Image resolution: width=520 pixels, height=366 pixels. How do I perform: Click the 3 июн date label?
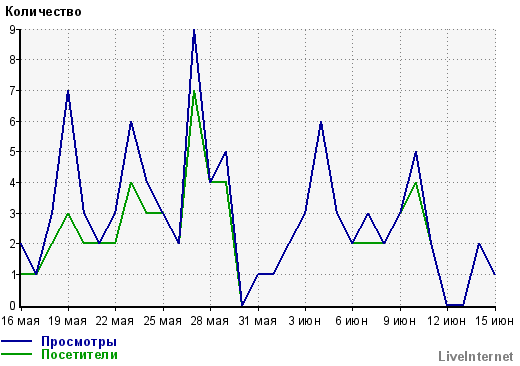pyautogui.click(x=305, y=321)
